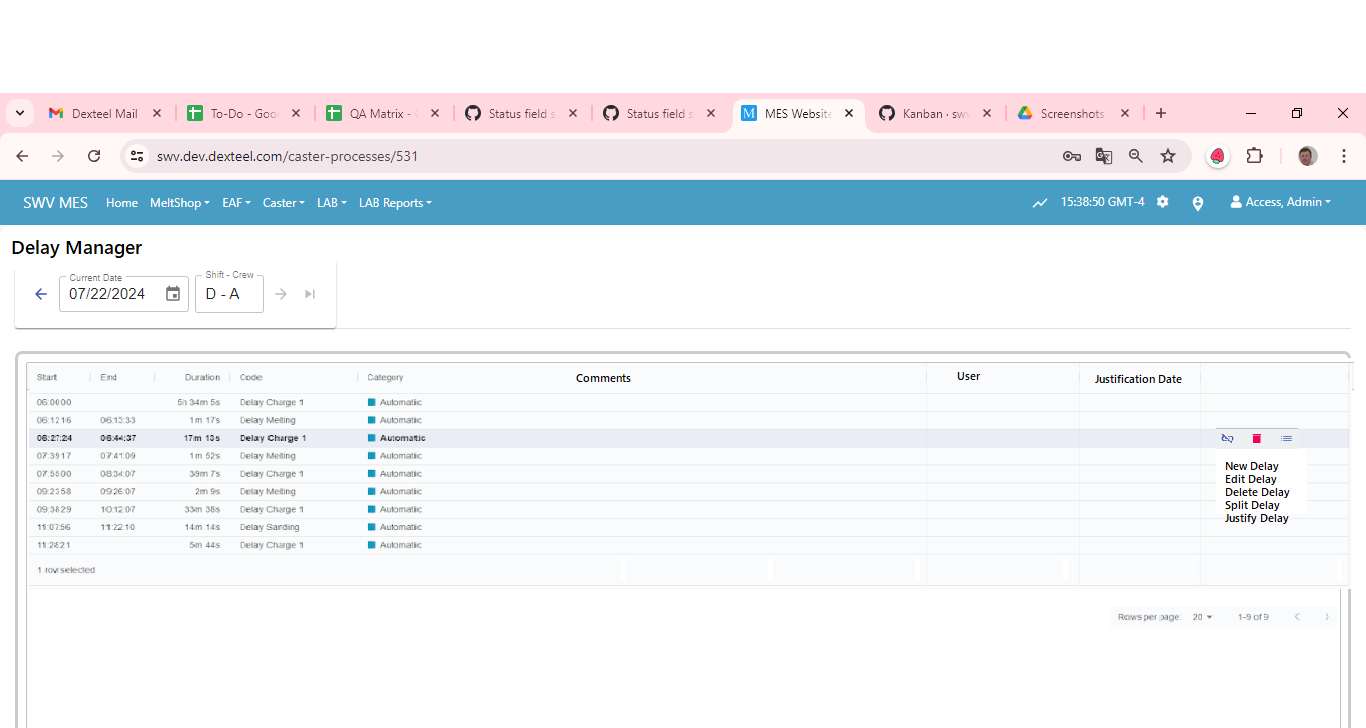The width and height of the screenshot is (1366, 728).
Task: Open the calendar picker for Current Date
Action: click(173, 294)
